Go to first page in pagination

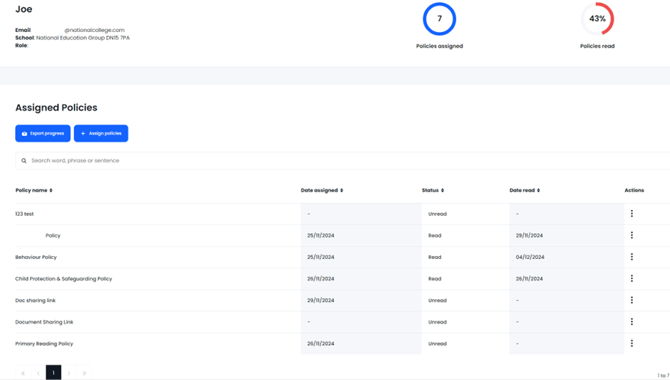[x=23, y=373]
